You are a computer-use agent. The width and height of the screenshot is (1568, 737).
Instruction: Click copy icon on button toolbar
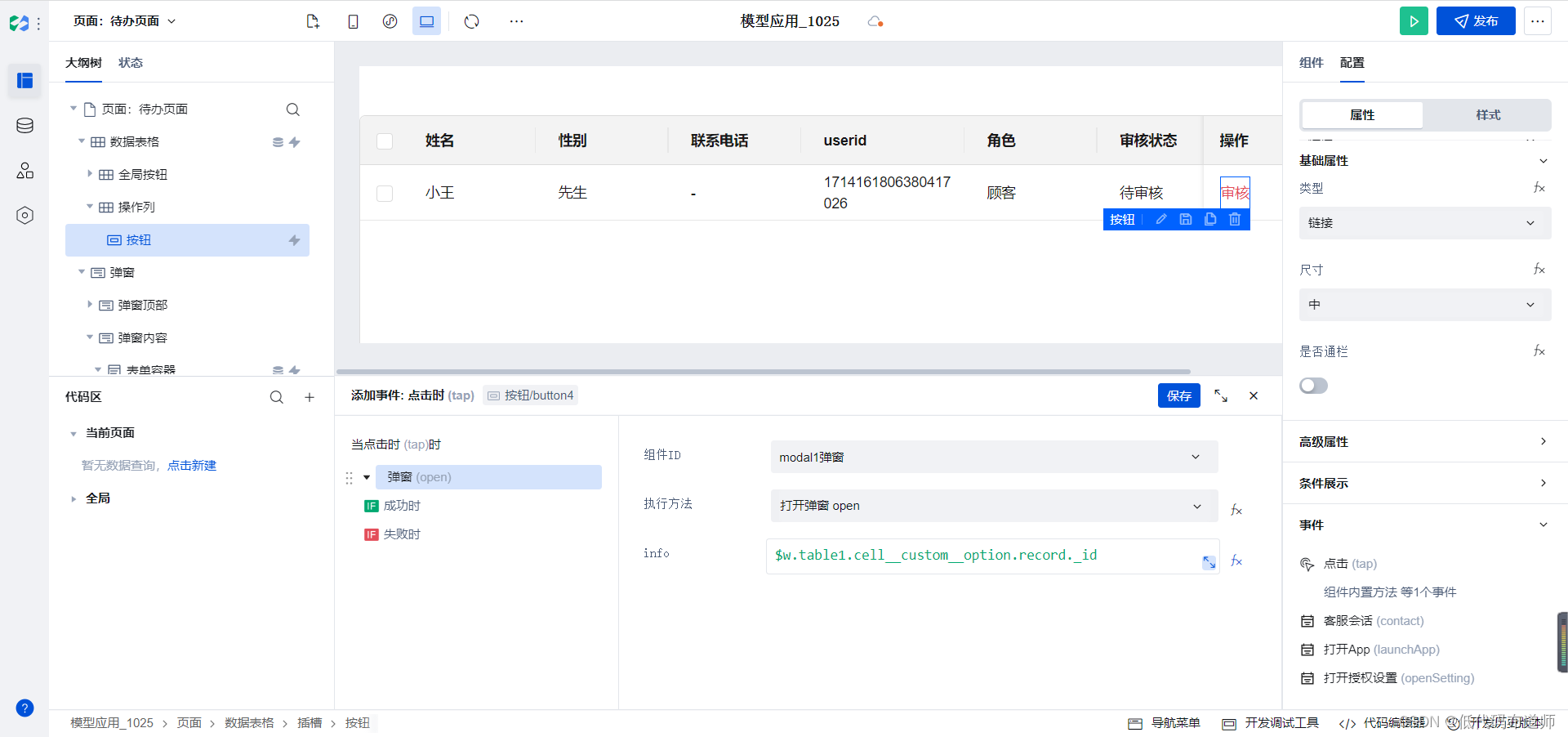coord(1210,219)
